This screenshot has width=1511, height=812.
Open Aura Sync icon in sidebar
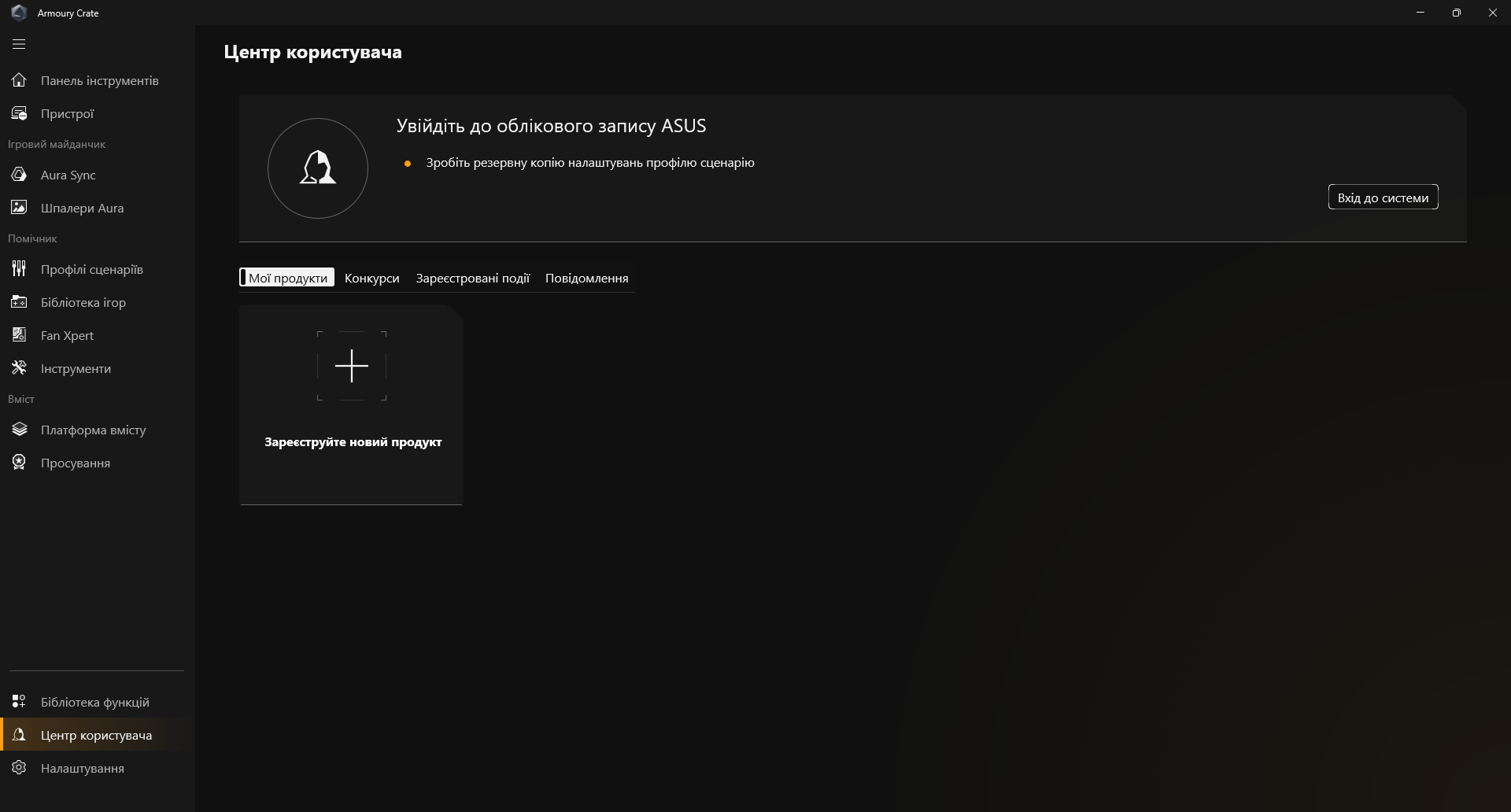pyautogui.click(x=19, y=175)
